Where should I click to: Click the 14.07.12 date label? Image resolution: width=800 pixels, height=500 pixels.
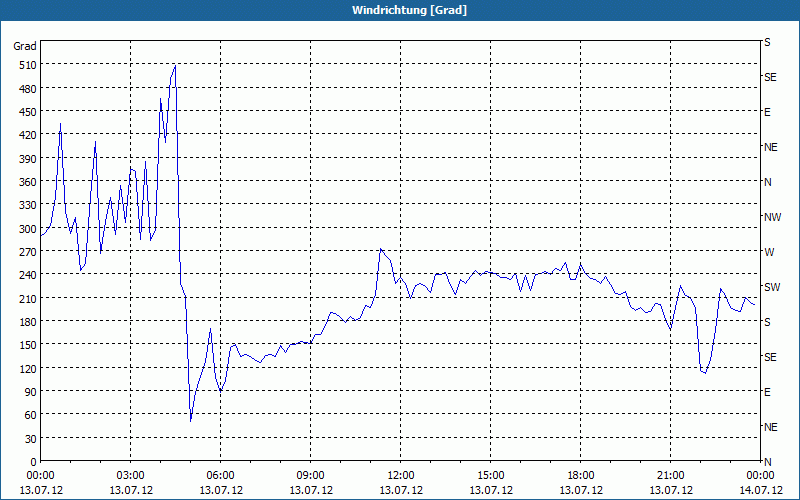coord(761,490)
